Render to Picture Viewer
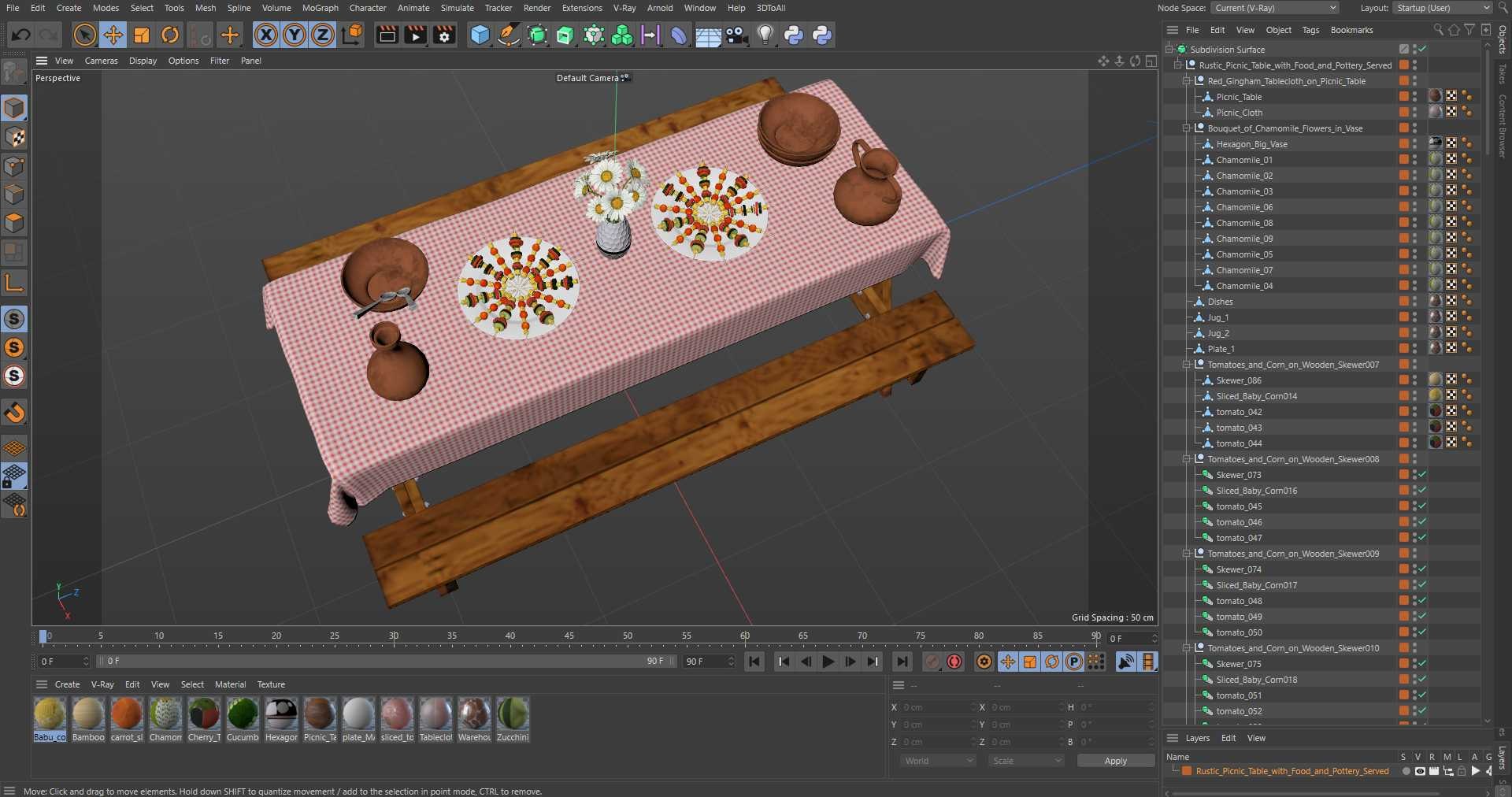 click(x=415, y=35)
